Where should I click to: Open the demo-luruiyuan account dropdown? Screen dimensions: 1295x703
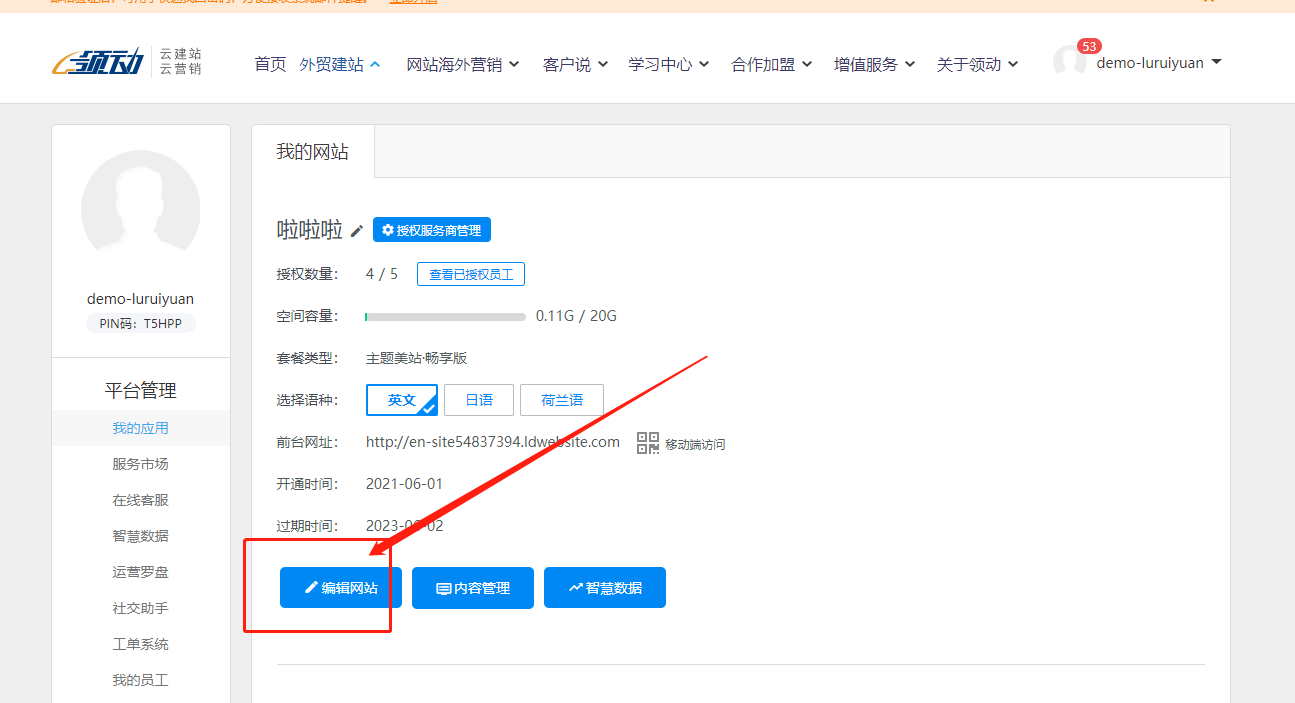coord(1159,63)
